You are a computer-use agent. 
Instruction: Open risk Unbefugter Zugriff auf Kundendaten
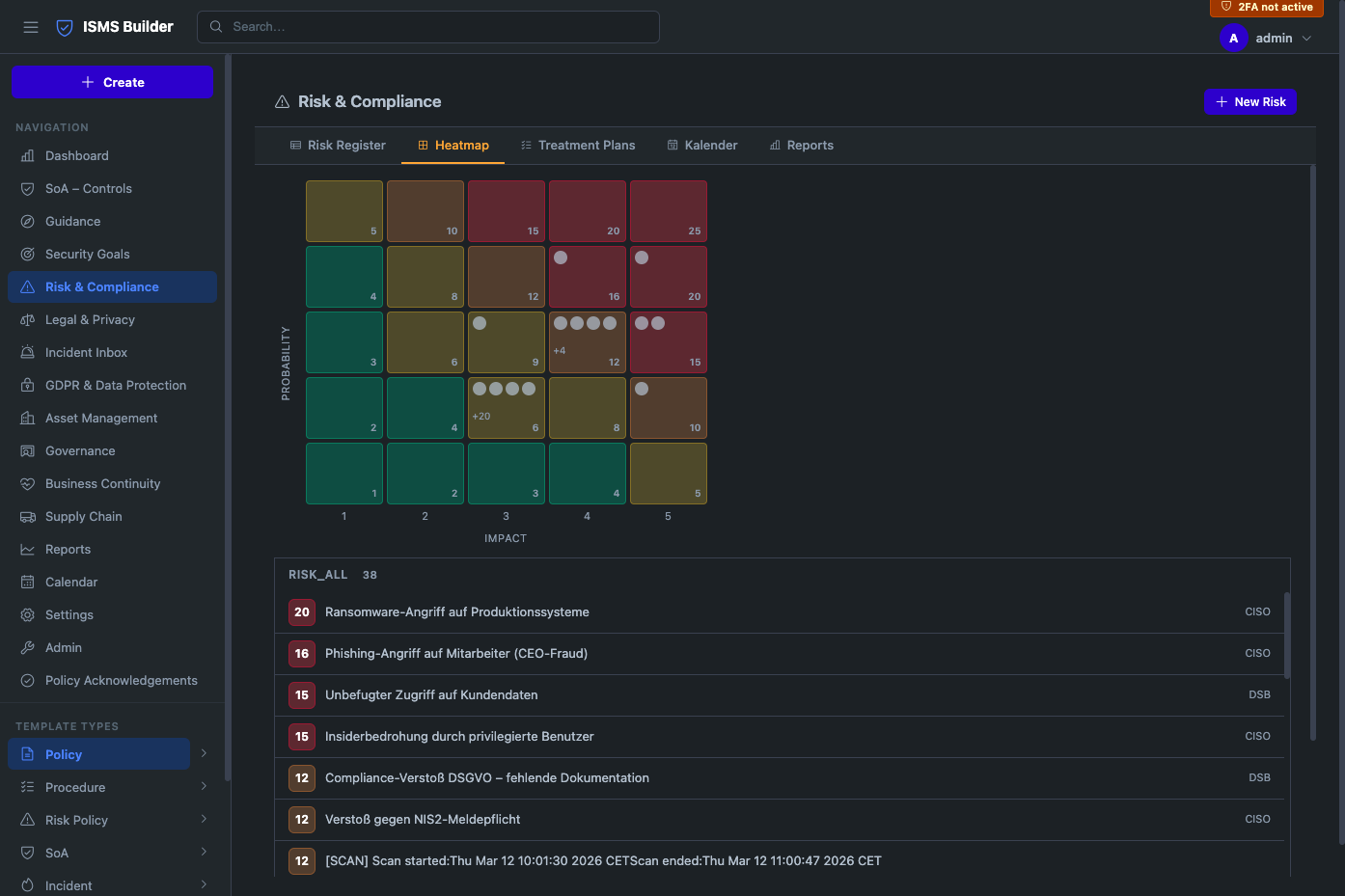tap(780, 695)
